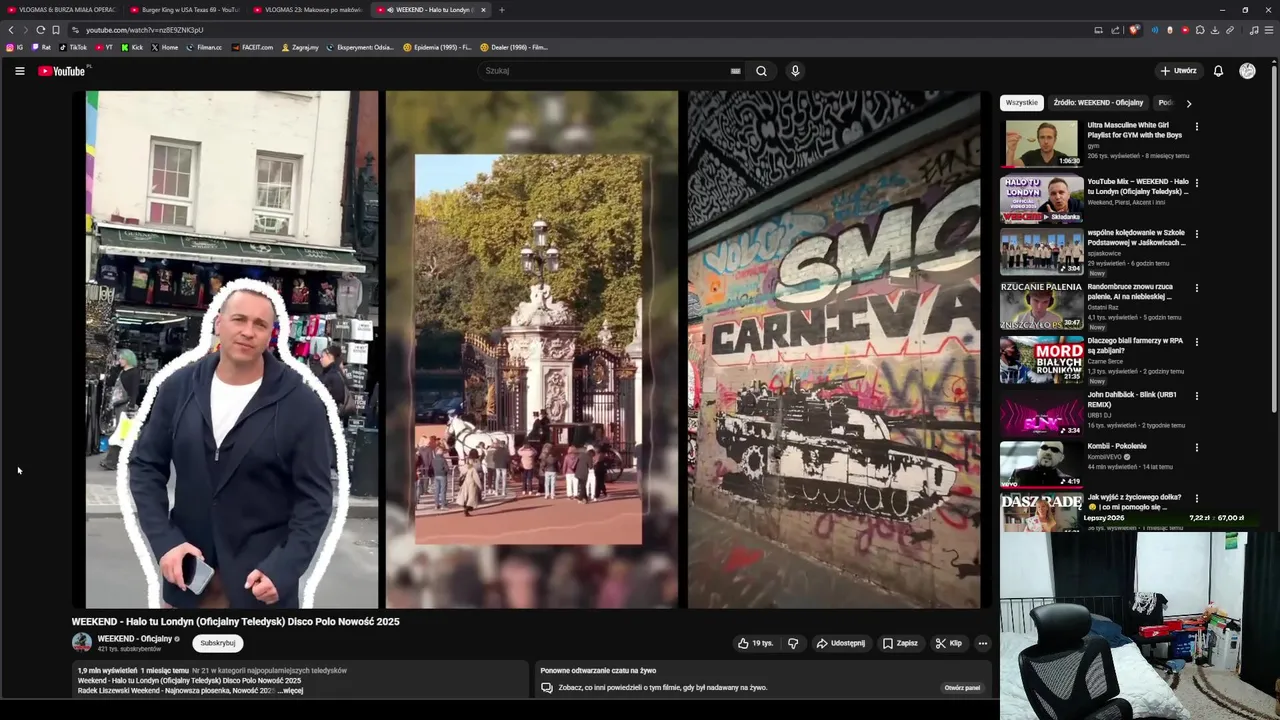1280x720 pixels.
Task: Expand the description with ...więcej
Action: pyautogui.click(x=290, y=691)
